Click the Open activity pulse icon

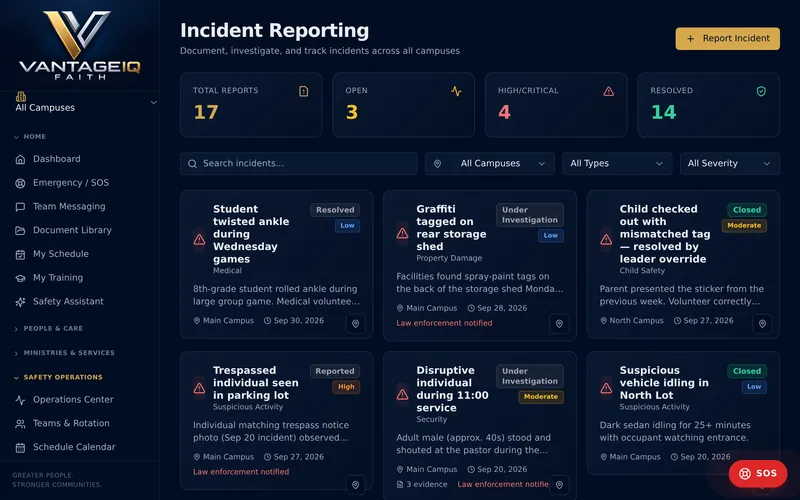tap(456, 91)
